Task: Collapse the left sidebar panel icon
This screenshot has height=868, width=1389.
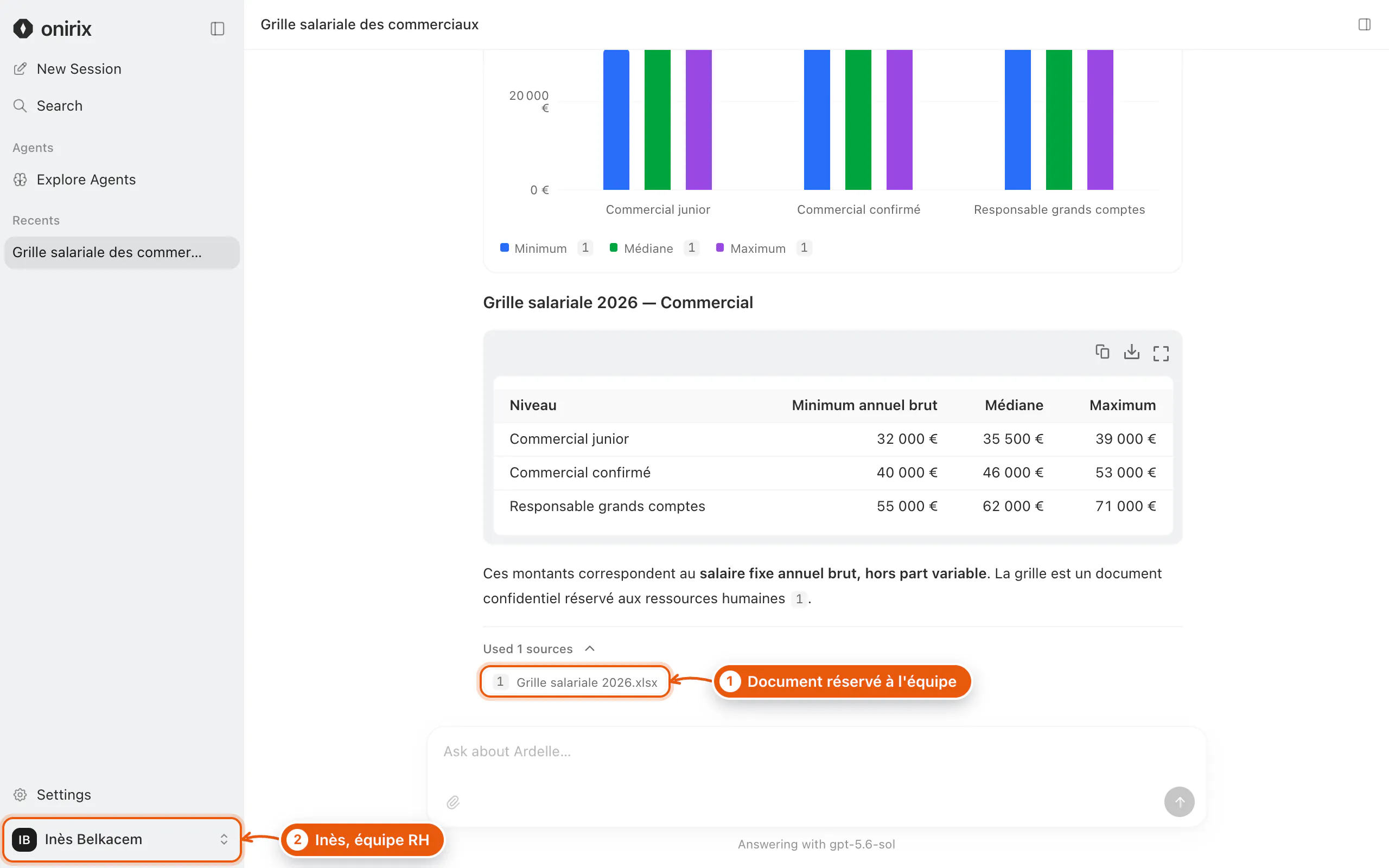Action: coord(217,29)
